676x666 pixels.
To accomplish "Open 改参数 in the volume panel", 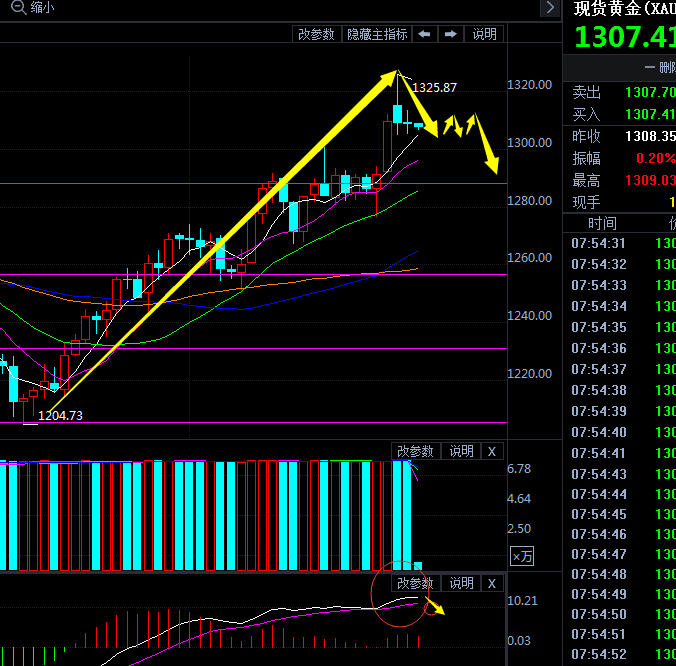I will click(415, 452).
